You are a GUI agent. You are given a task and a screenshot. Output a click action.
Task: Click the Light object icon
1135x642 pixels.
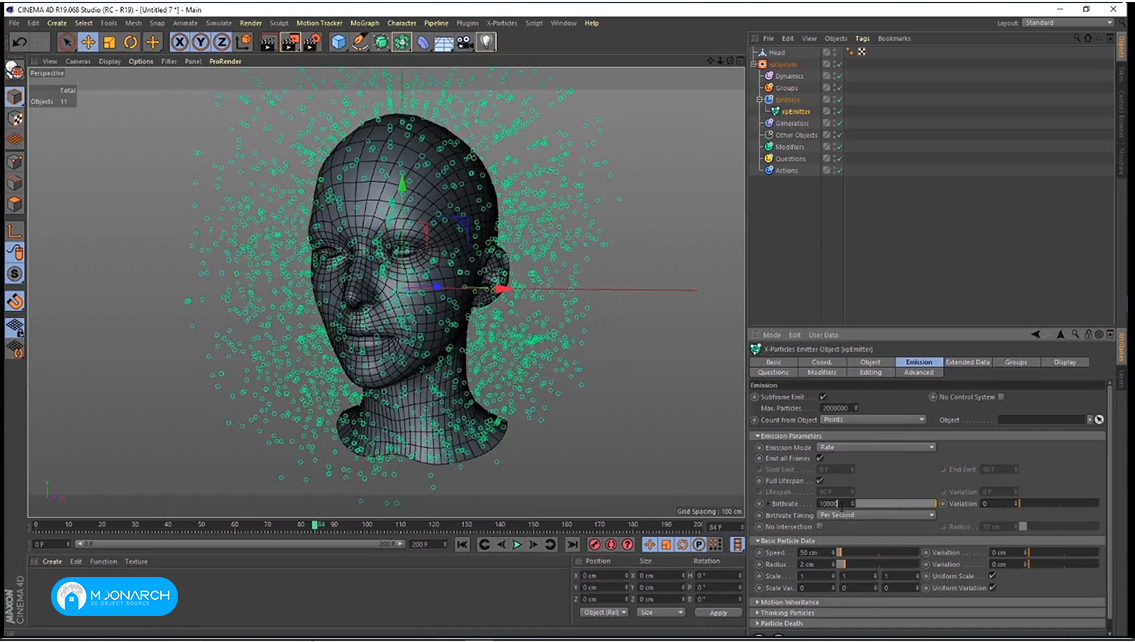[x=486, y=42]
